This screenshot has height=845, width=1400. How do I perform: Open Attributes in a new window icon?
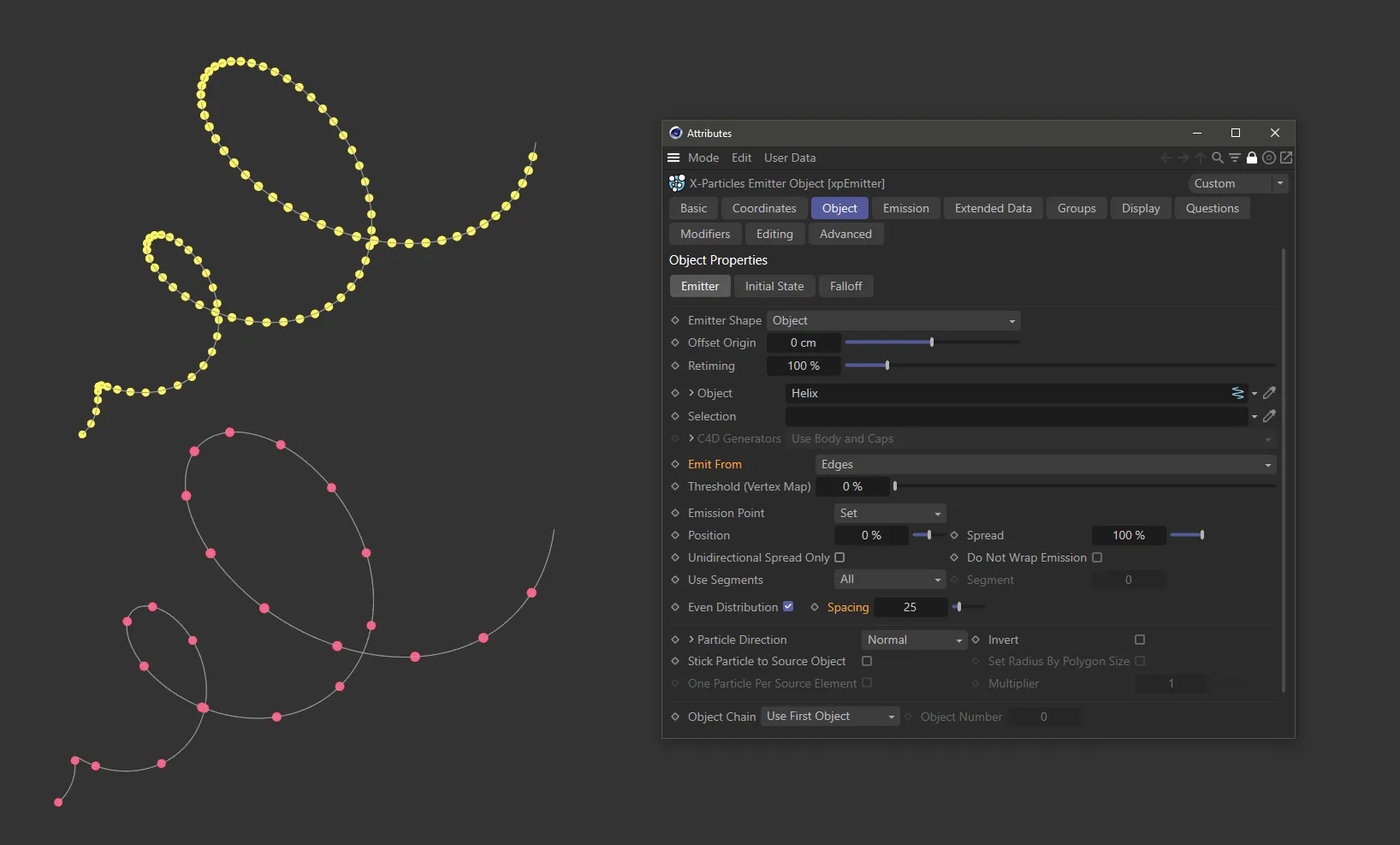coord(1286,158)
